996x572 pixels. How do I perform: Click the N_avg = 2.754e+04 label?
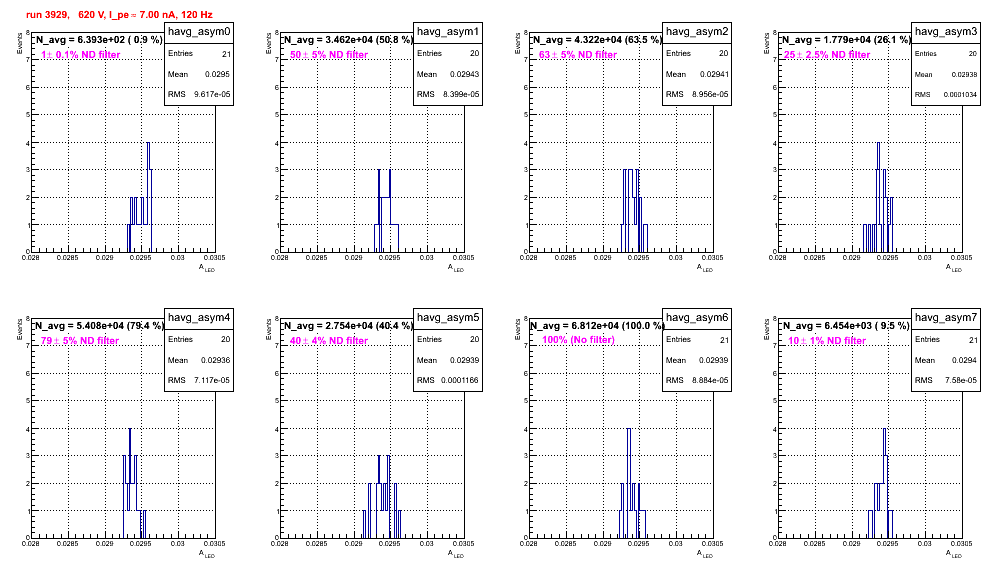click(x=348, y=325)
